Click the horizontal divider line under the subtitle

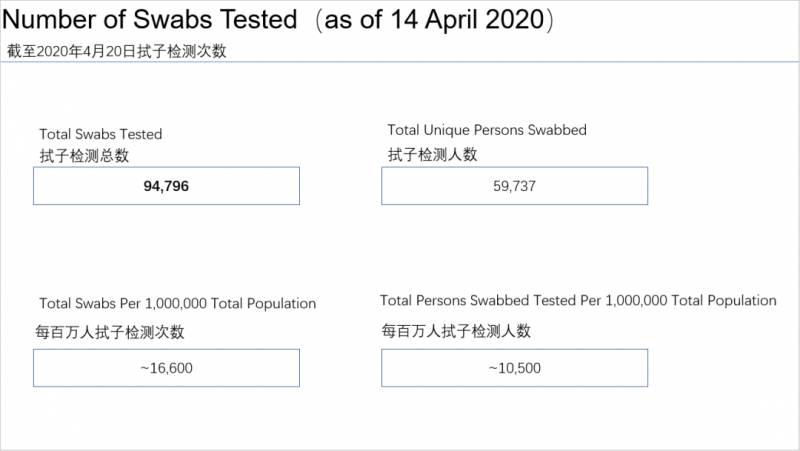coord(400,62)
